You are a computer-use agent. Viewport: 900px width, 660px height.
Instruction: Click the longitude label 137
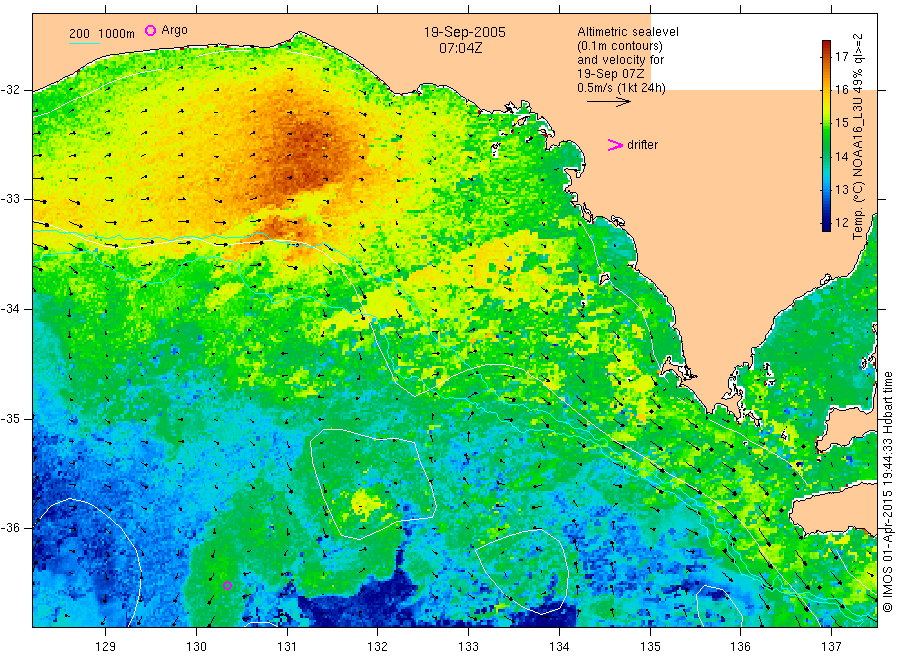pyautogui.click(x=831, y=647)
